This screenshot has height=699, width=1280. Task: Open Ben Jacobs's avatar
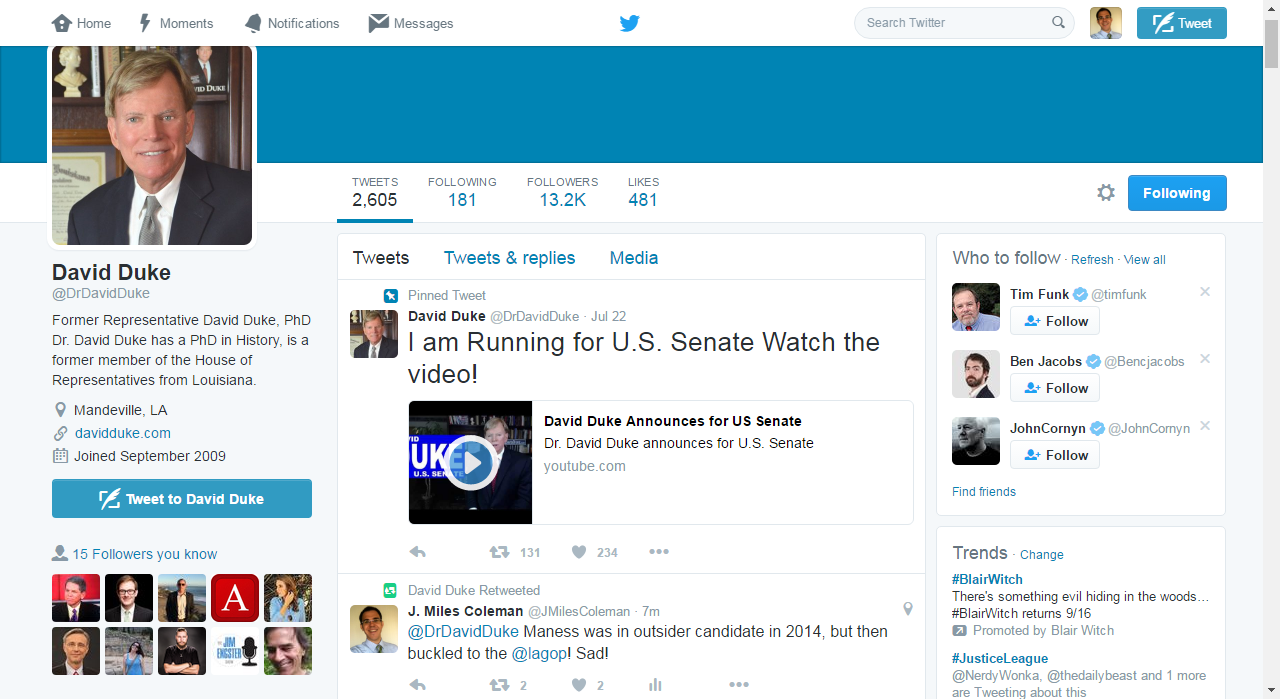point(976,374)
